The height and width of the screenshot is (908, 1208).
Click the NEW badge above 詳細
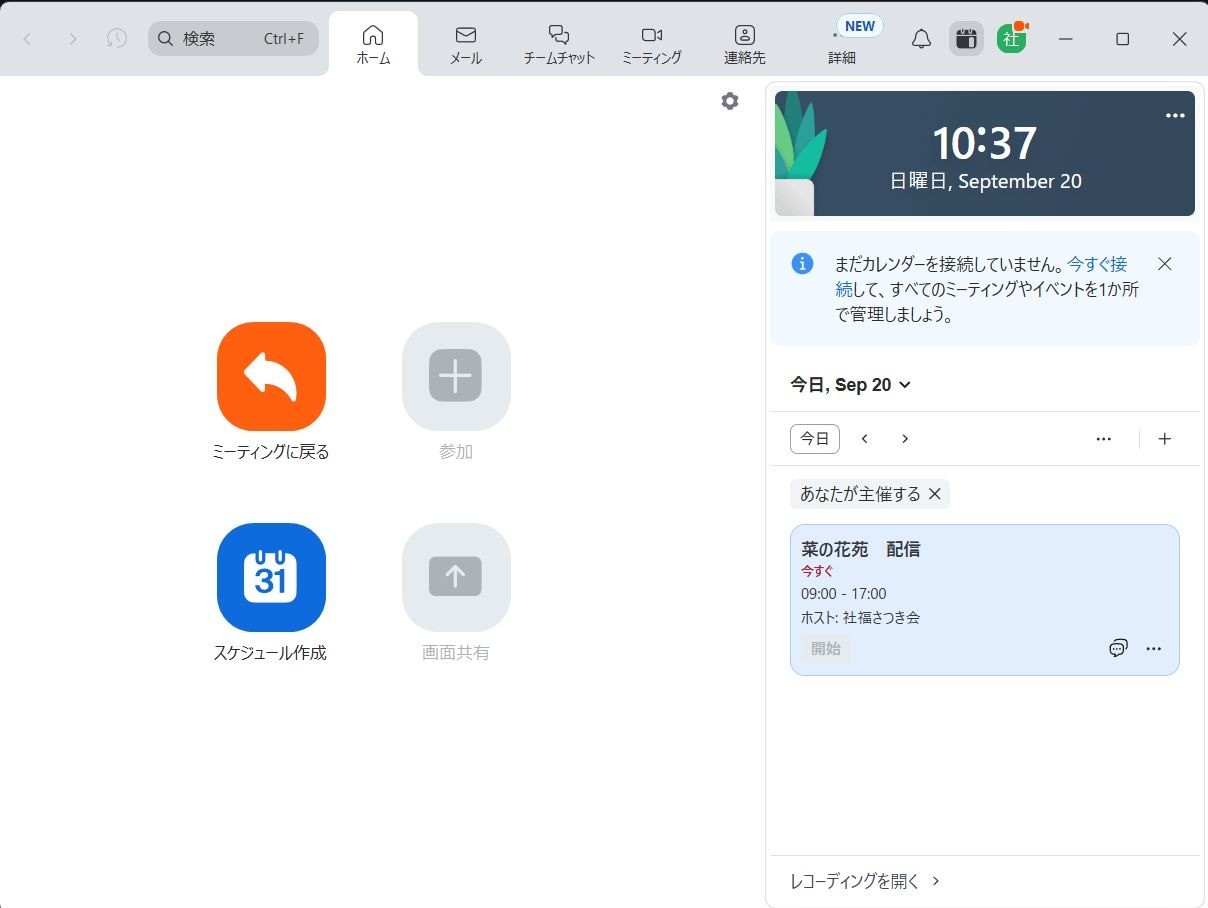(x=860, y=26)
